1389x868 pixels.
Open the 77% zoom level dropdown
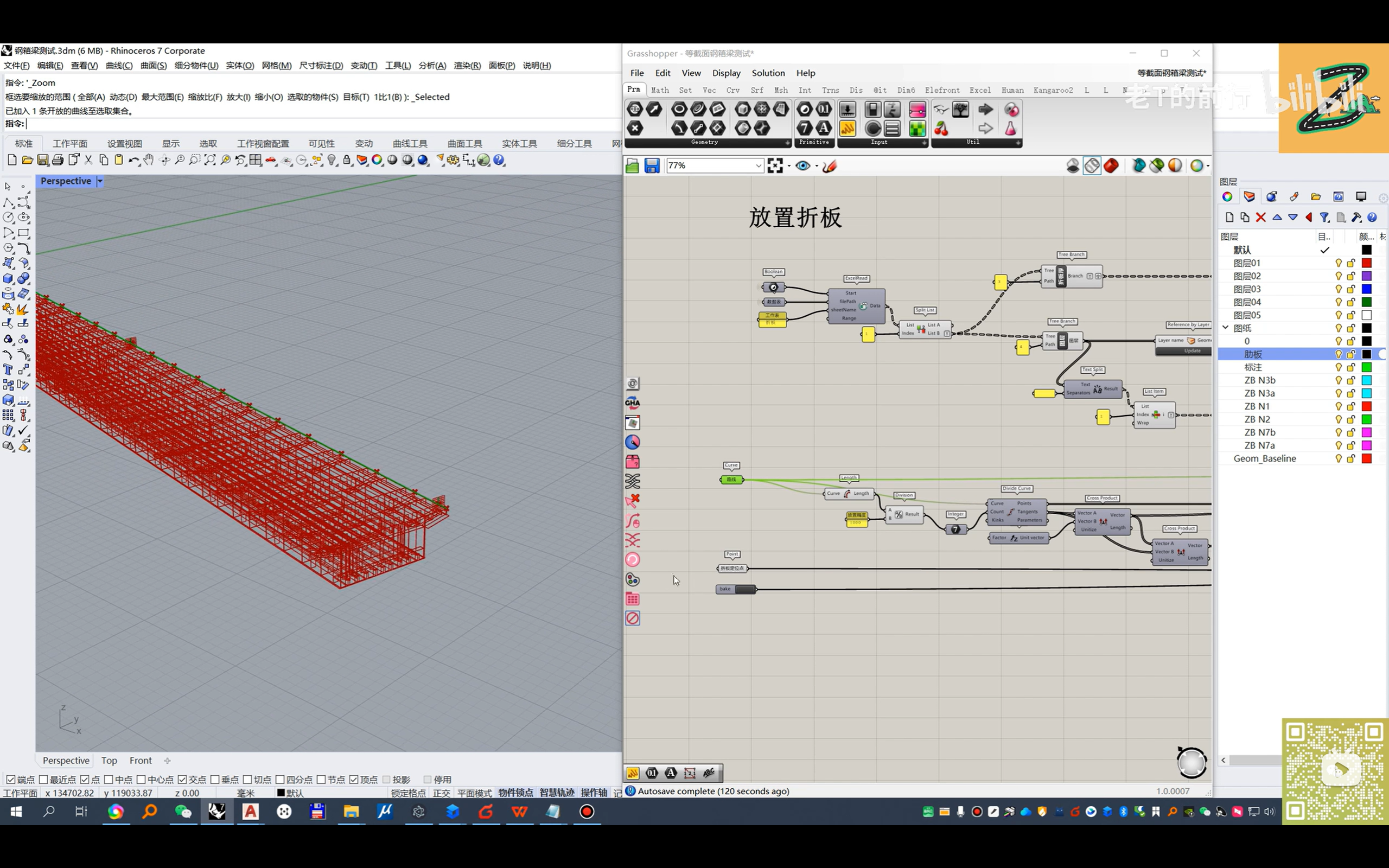757,166
